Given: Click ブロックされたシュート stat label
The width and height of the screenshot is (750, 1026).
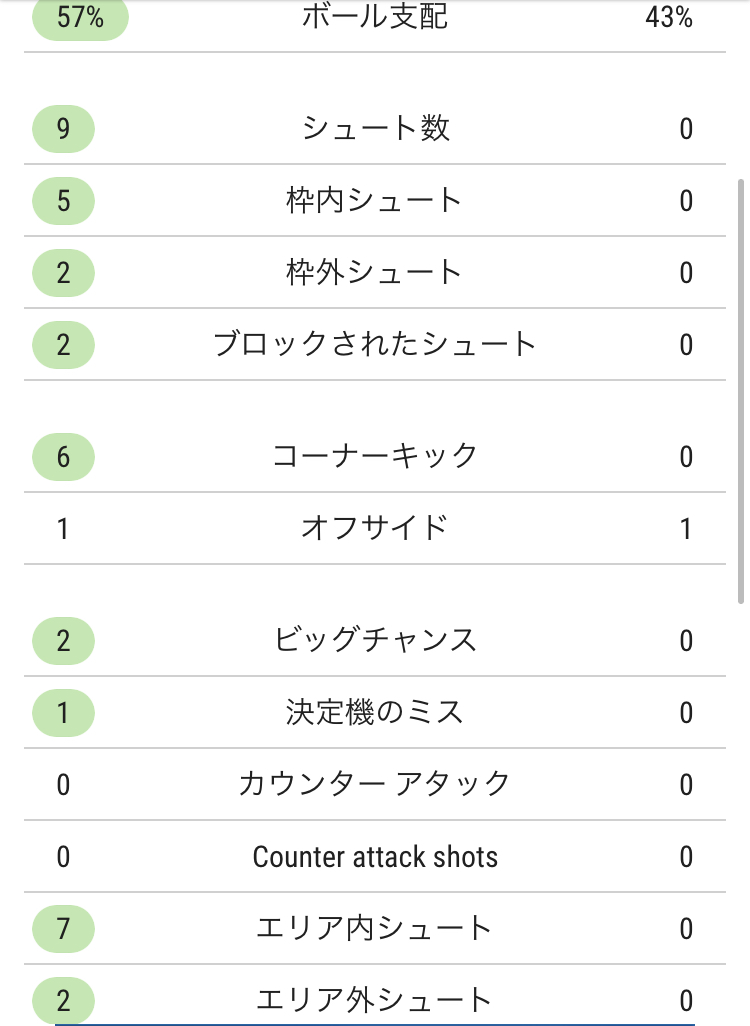Looking at the screenshot, I should [x=375, y=344].
